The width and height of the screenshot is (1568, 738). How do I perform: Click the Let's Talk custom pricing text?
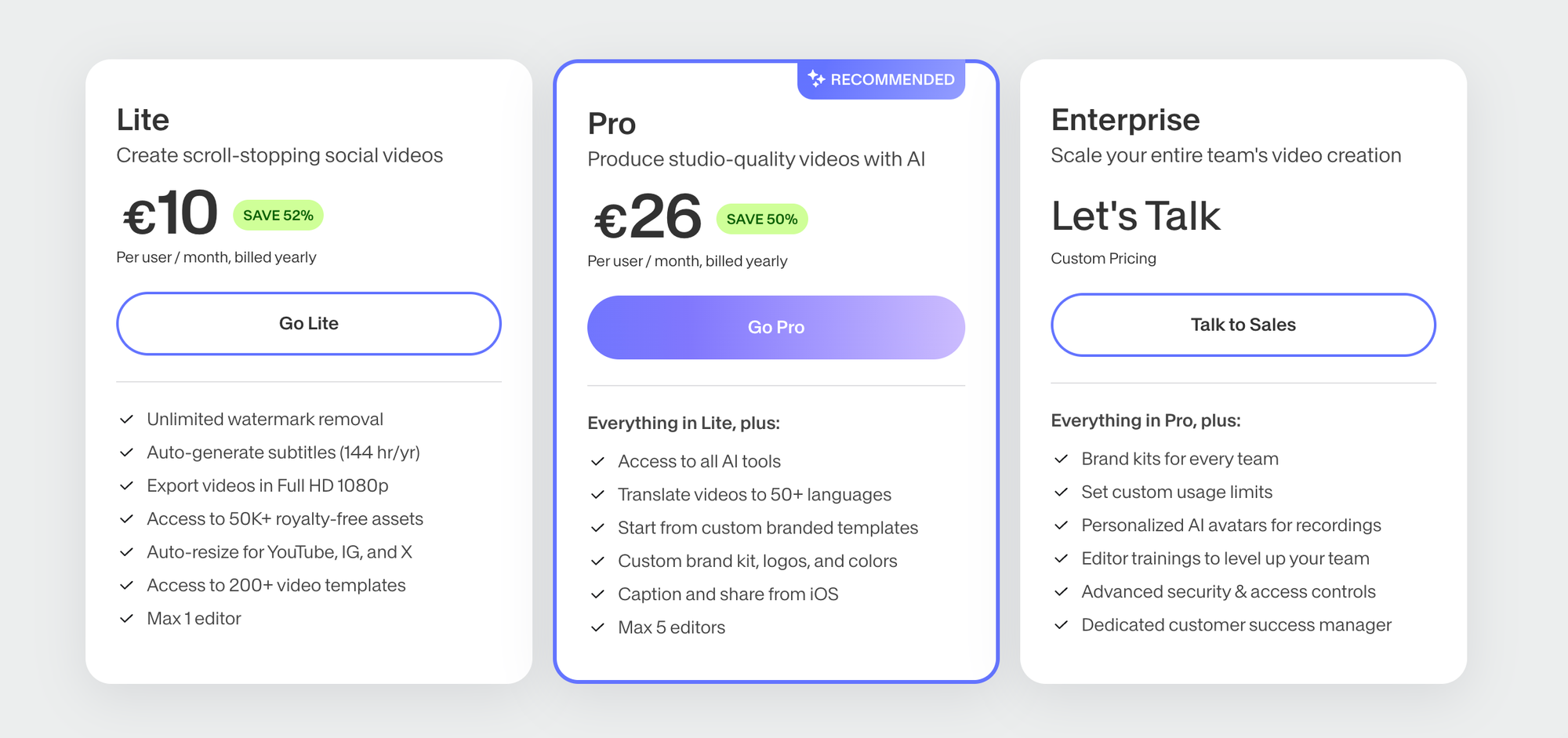coord(1136,215)
